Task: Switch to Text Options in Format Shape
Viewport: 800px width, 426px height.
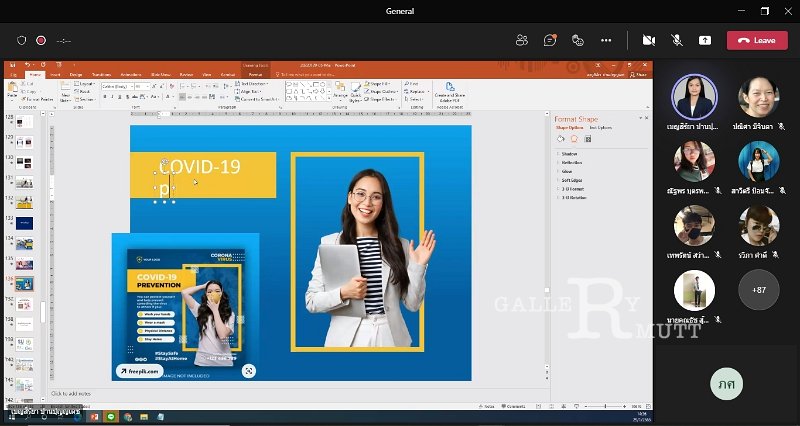Action: tap(601, 128)
